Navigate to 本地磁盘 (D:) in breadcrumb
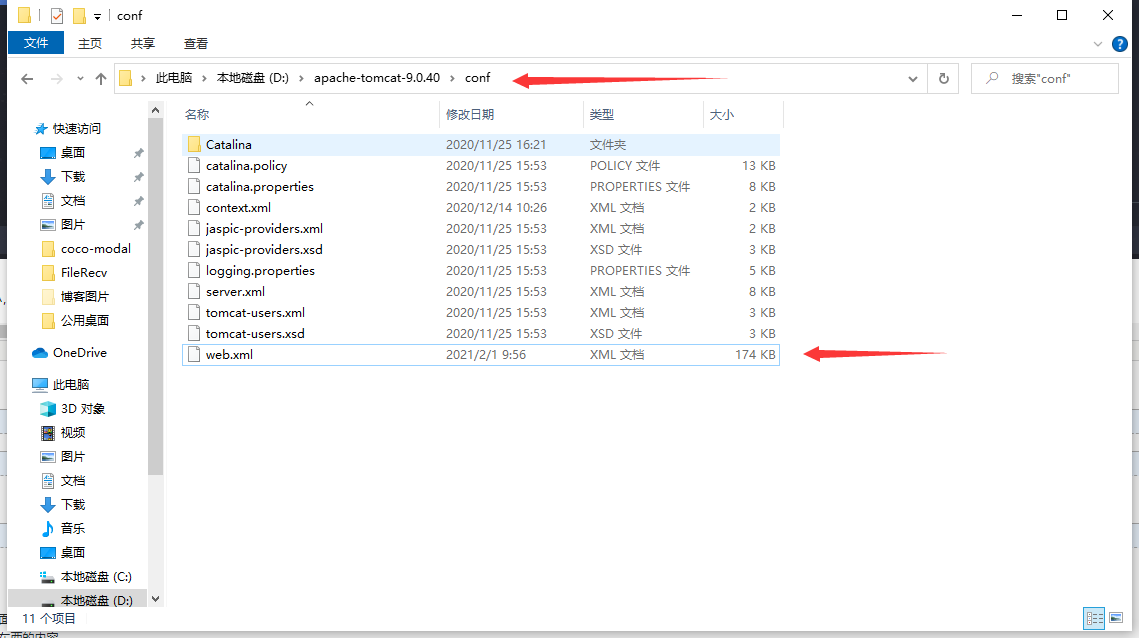This screenshot has height=638, width=1139. click(x=253, y=78)
